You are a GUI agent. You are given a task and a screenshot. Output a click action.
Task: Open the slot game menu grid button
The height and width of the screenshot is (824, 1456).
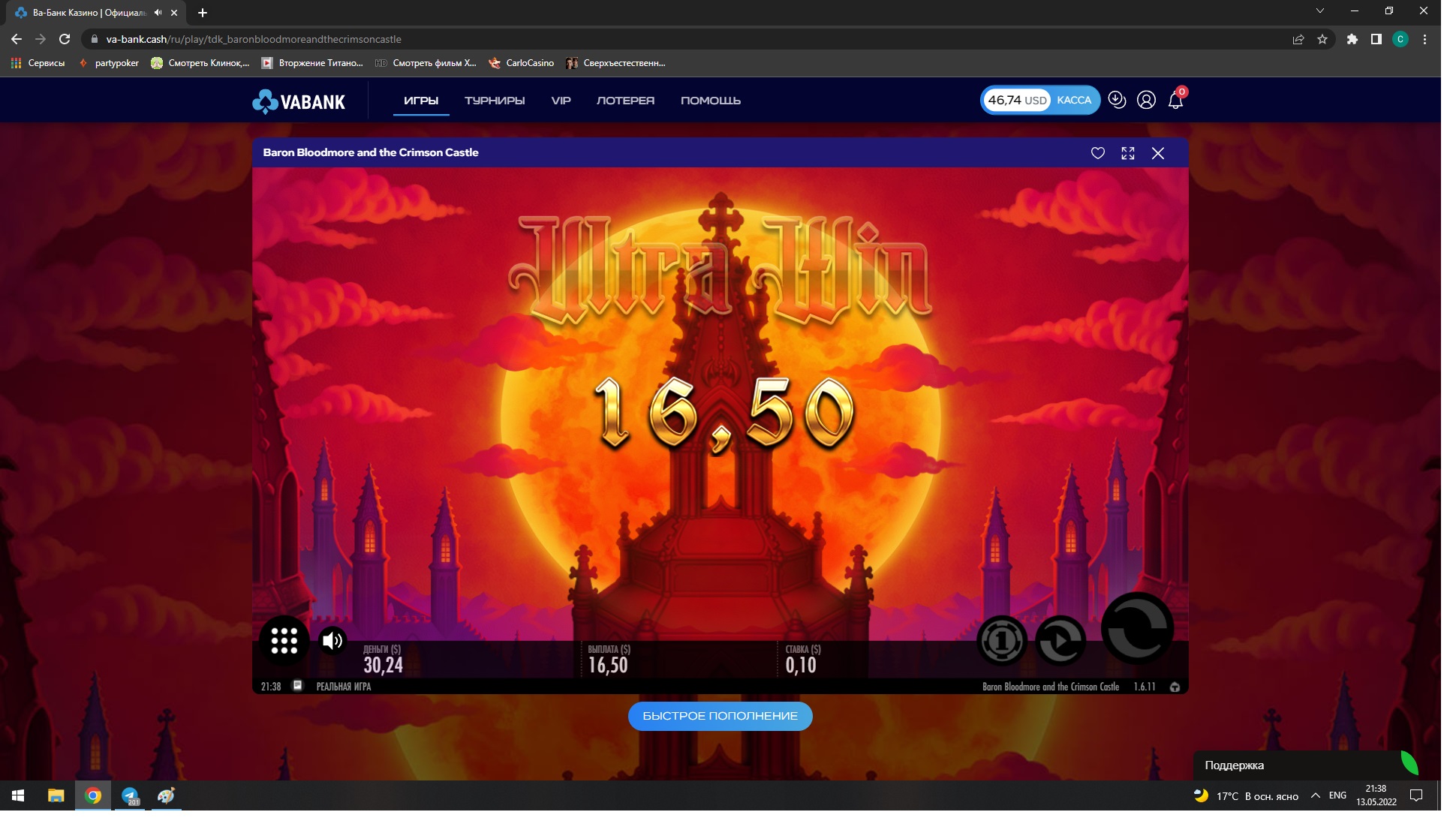pyautogui.click(x=284, y=640)
